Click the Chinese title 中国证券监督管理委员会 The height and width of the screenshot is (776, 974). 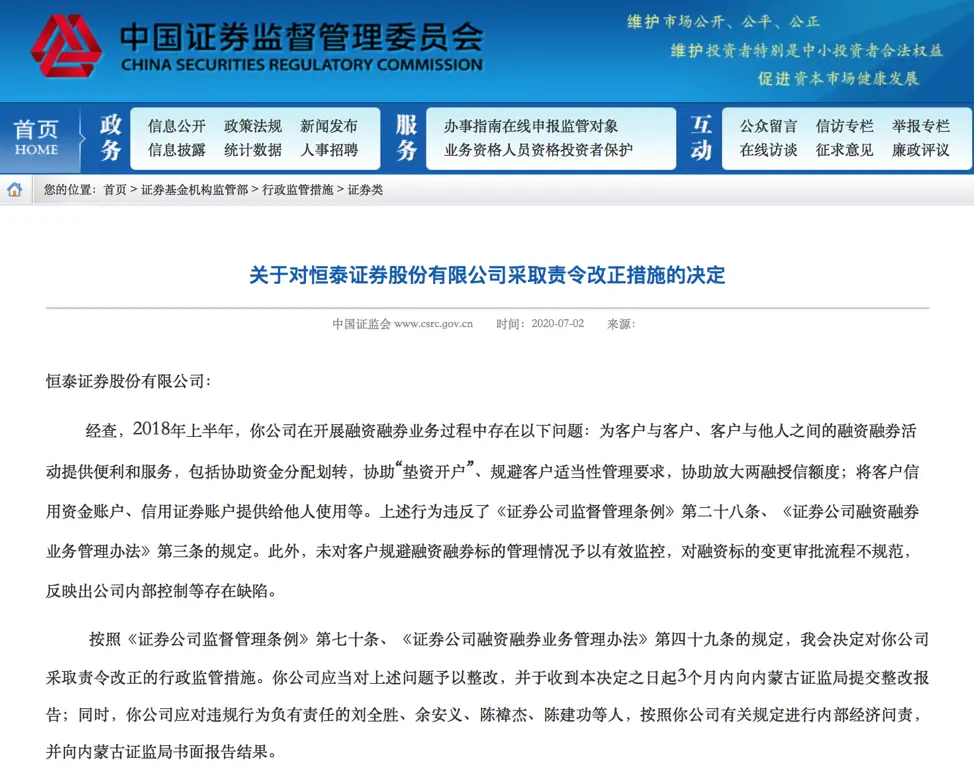(302, 37)
